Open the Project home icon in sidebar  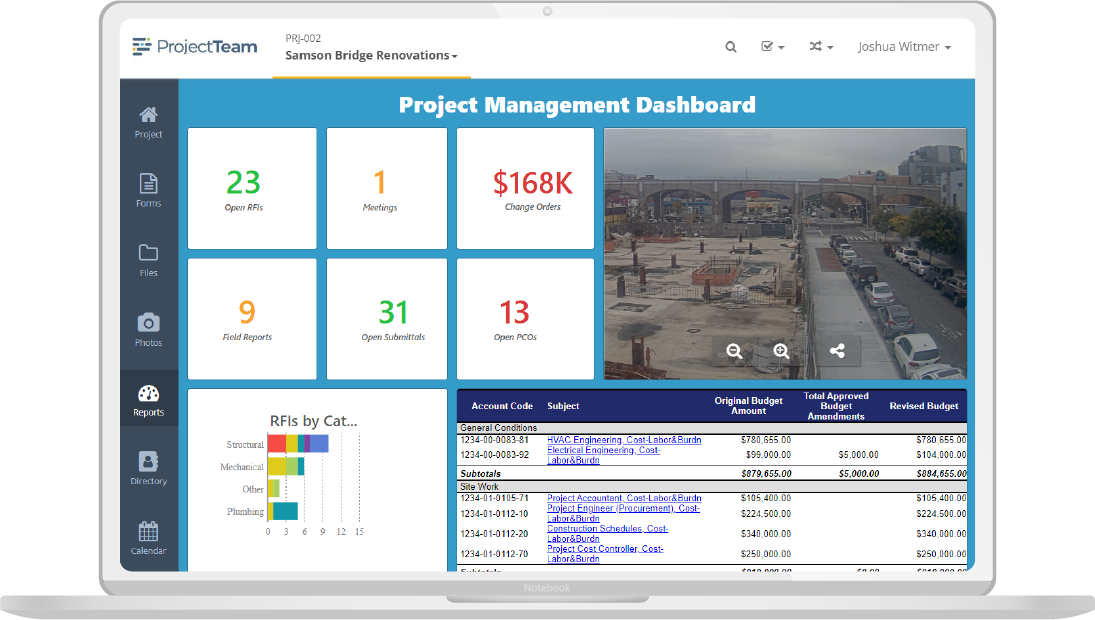[x=148, y=115]
